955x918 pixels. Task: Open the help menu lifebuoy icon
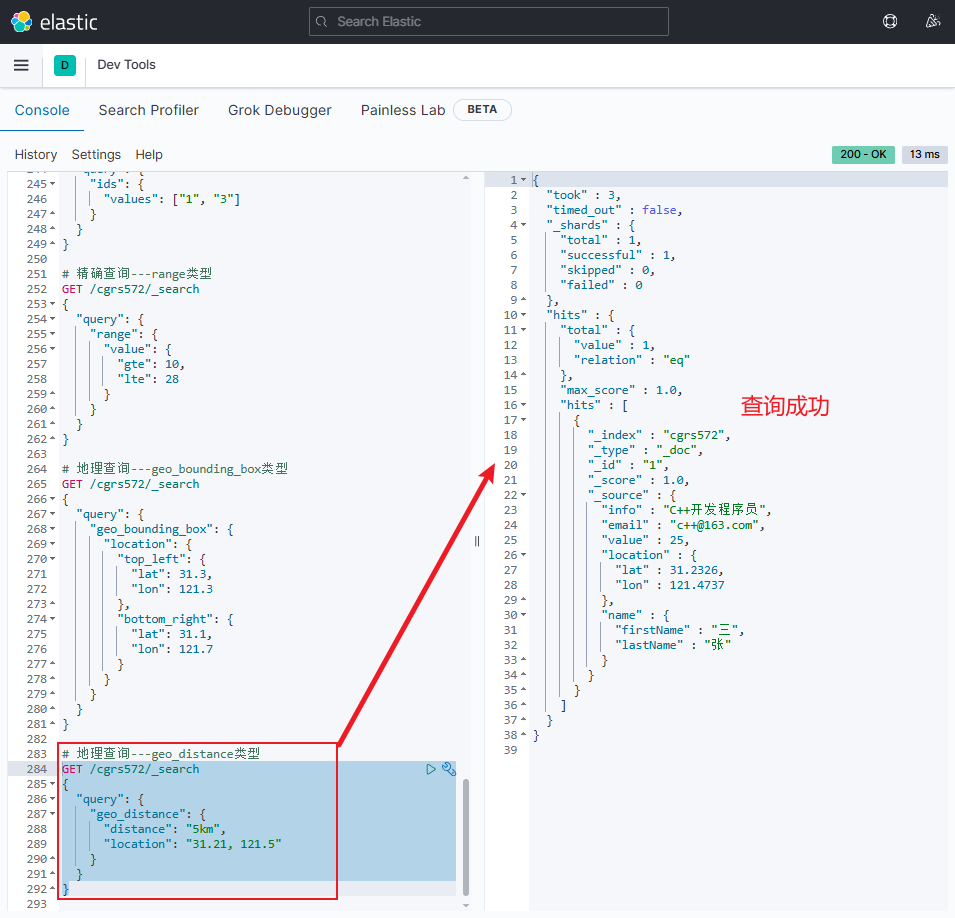[x=890, y=22]
